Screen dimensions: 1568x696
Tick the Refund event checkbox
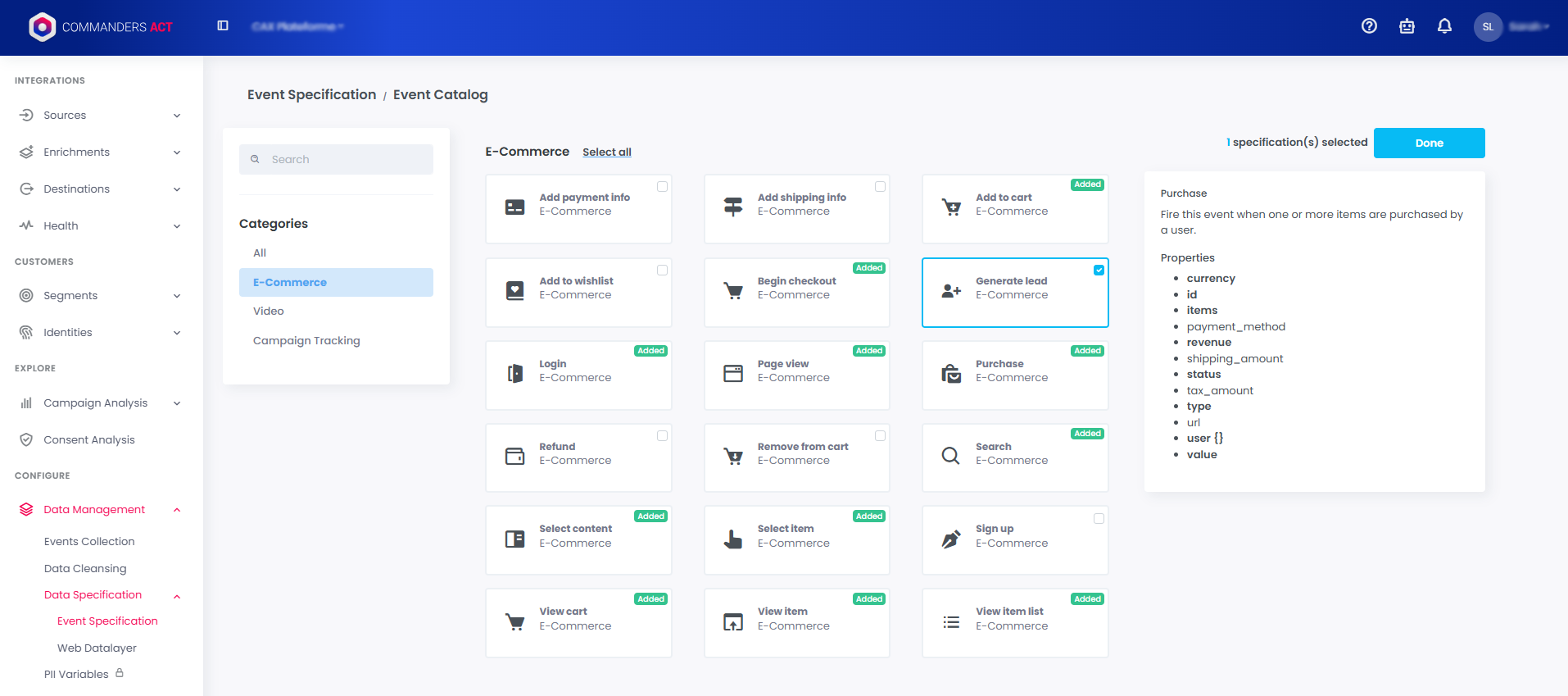(x=662, y=436)
